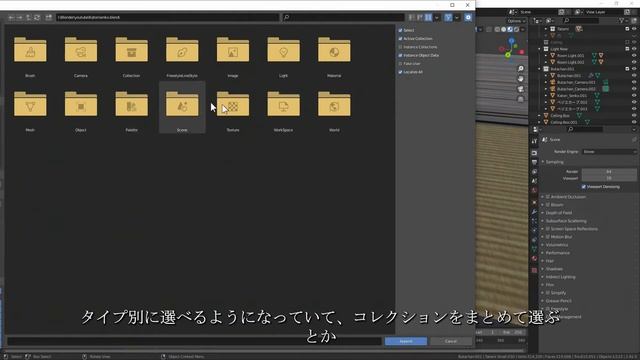Open display settings dropdown arrow
This screenshot has width=640, height=360.
[x=437, y=18]
